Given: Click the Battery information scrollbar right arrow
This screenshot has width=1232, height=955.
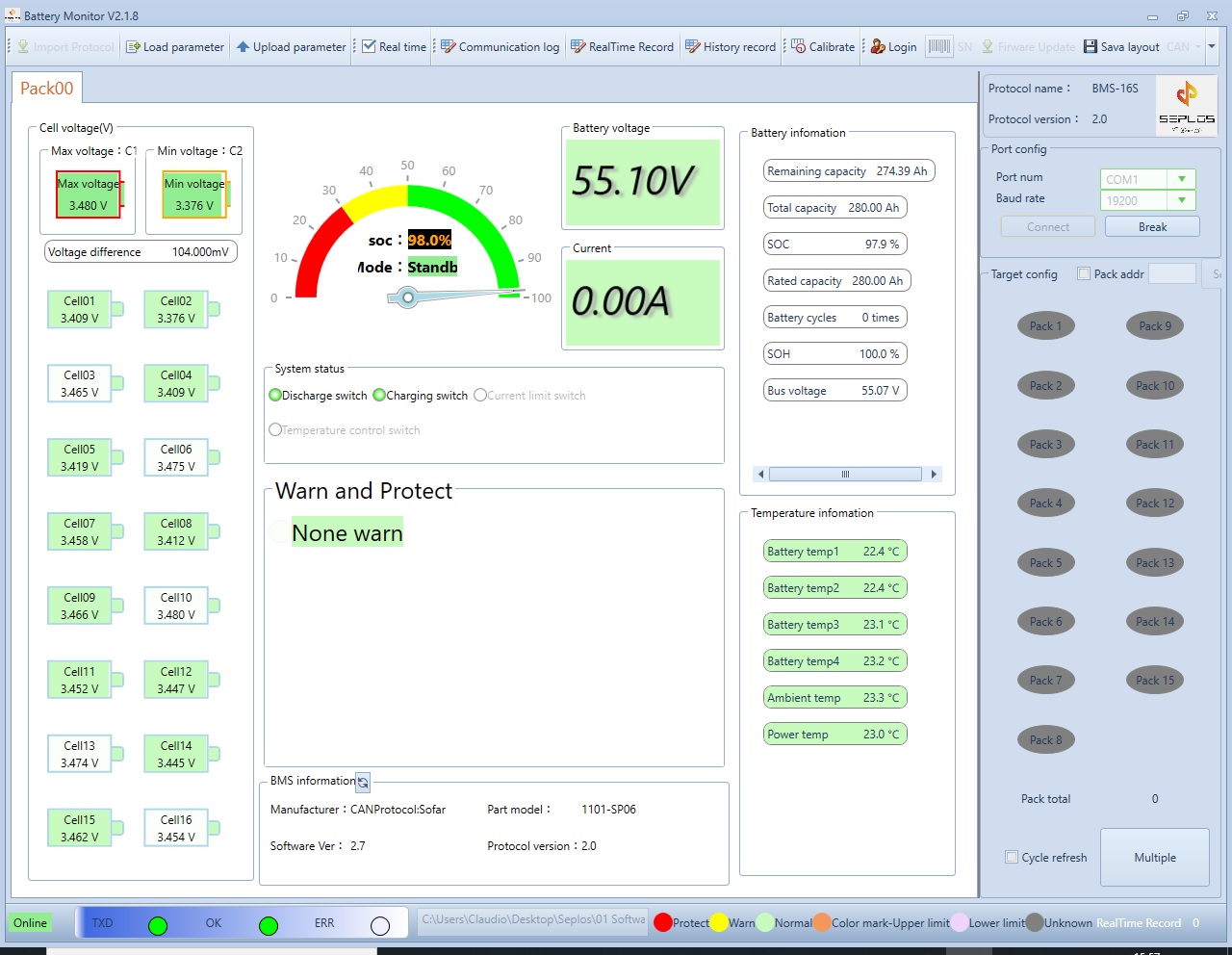Looking at the screenshot, I should 933,474.
